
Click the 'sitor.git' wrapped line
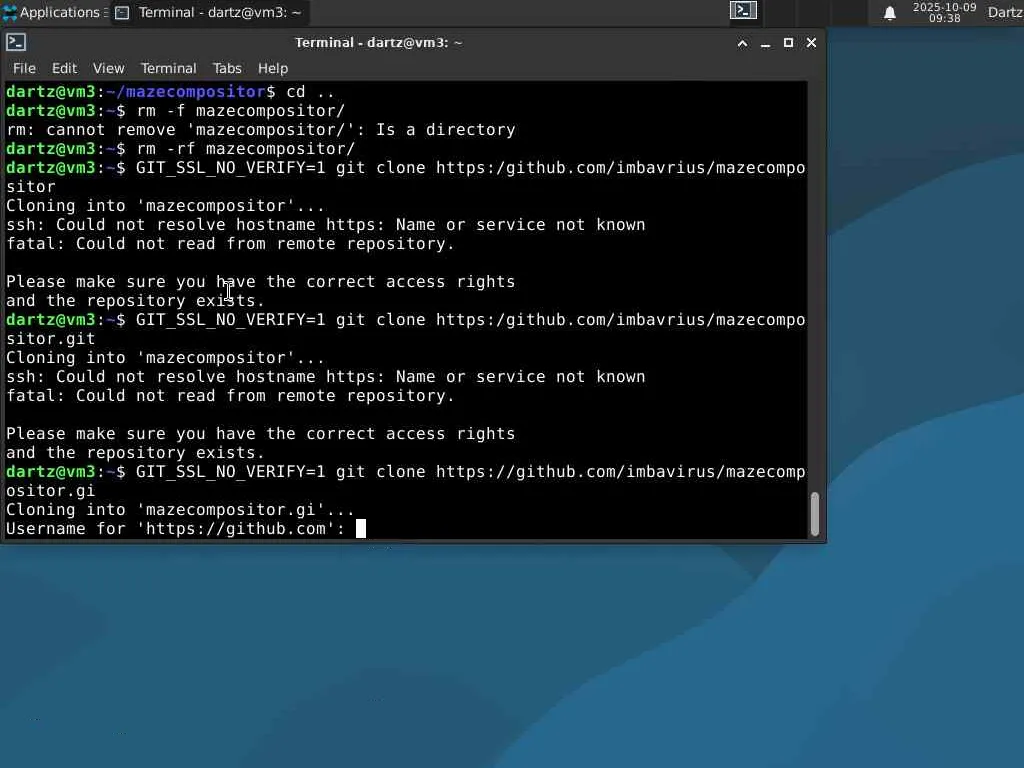tap(50, 339)
